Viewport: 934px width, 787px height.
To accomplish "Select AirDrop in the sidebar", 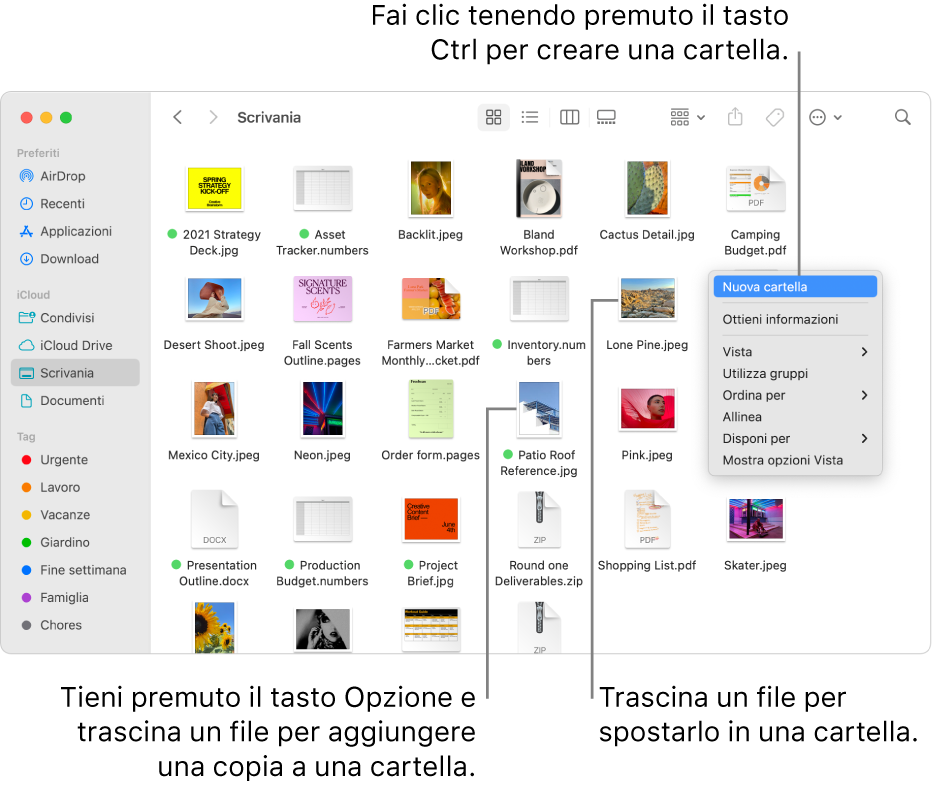I will click(x=62, y=176).
